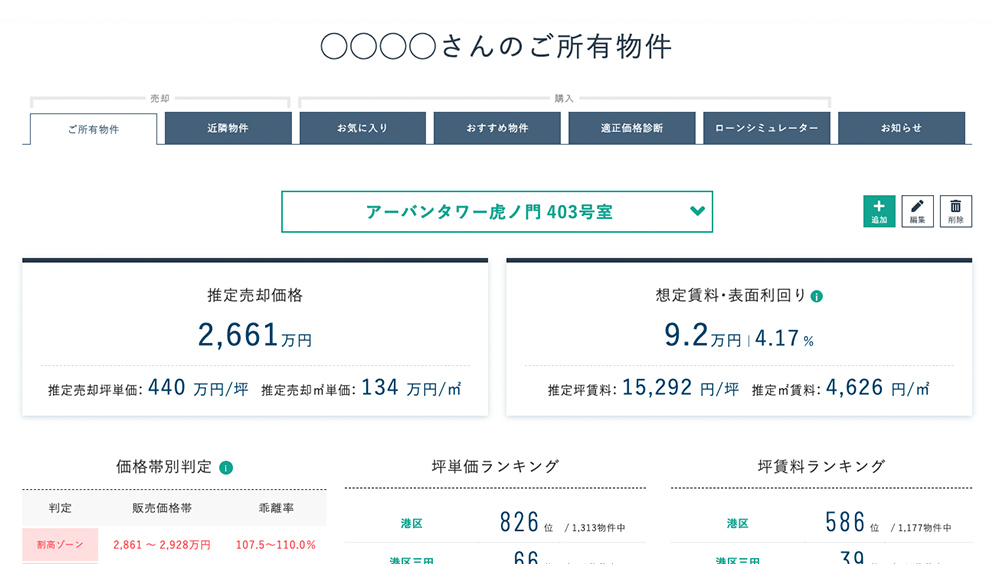Click the 9.2万円 estimated rent value
Viewport: 994px width, 564px height.
click(x=702, y=335)
